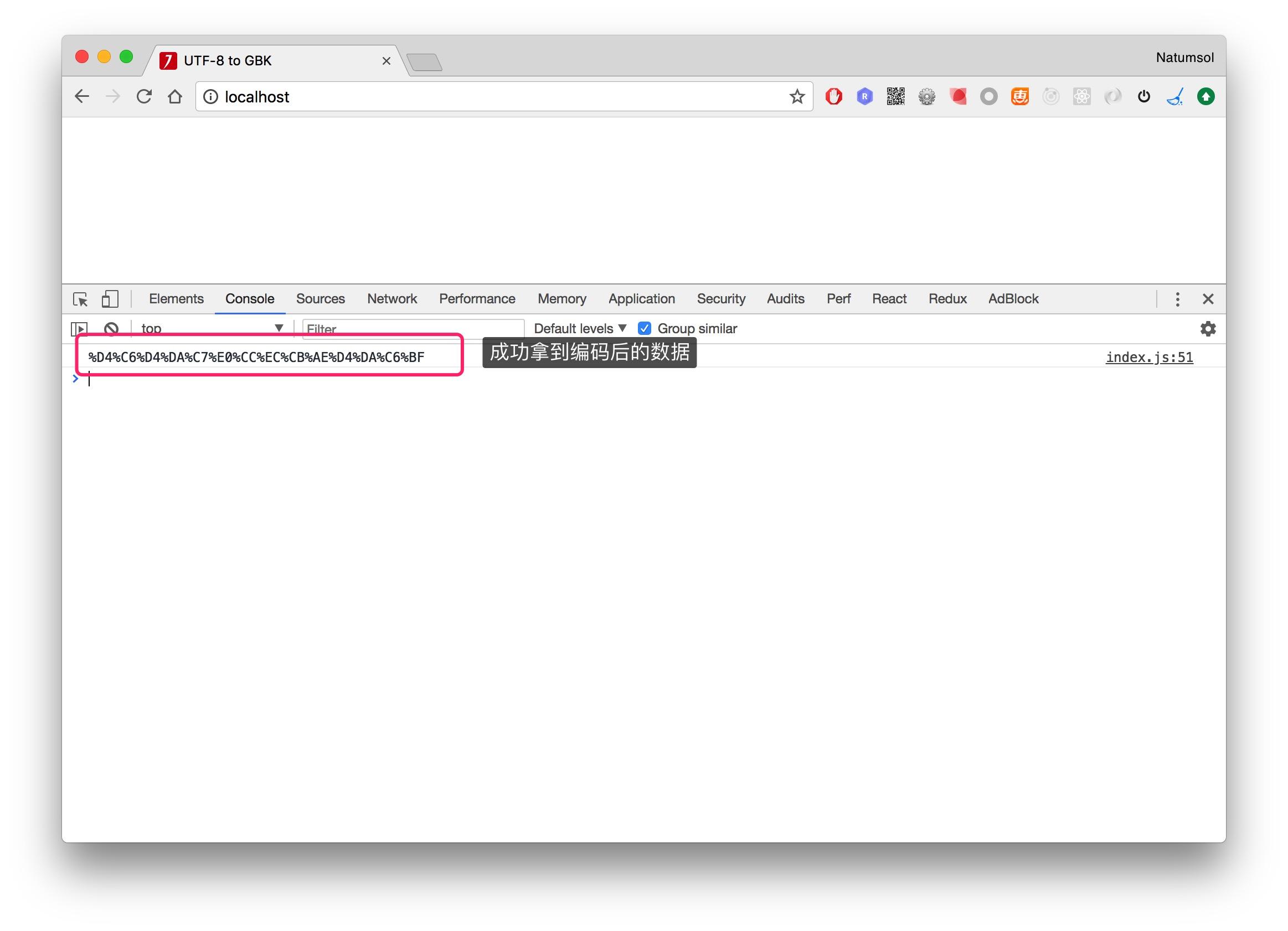The width and height of the screenshot is (1288, 931).
Task: Click the reload page button
Action: [x=144, y=97]
